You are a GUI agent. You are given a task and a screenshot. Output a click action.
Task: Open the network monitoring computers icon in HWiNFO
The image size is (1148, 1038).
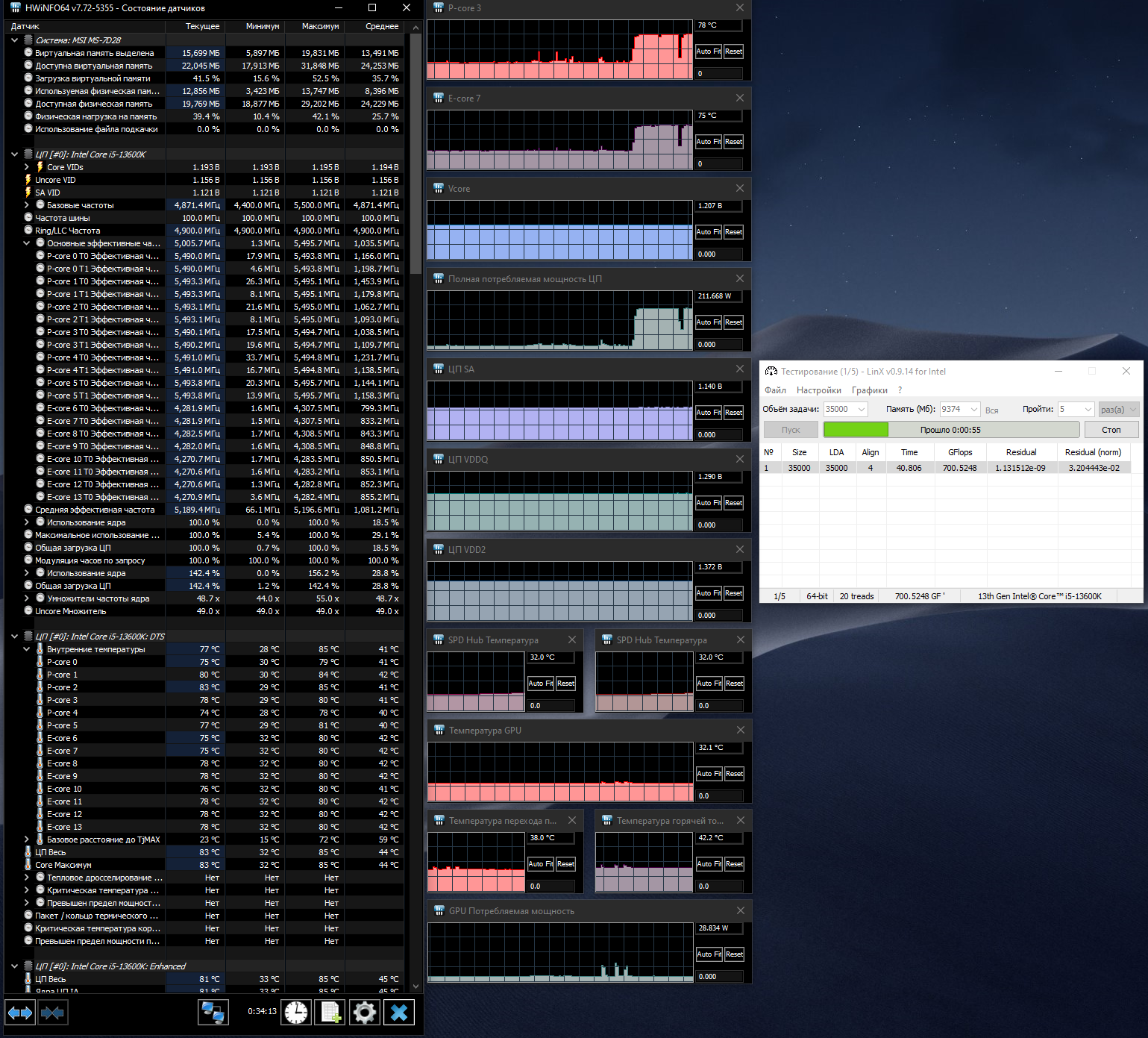click(x=213, y=1013)
